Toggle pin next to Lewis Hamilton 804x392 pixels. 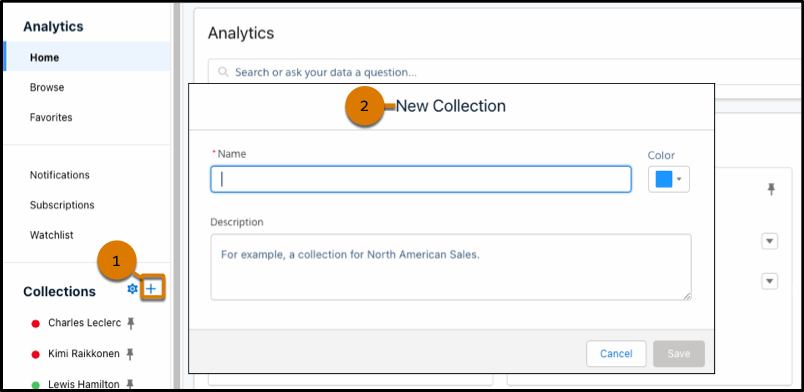click(130, 384)
